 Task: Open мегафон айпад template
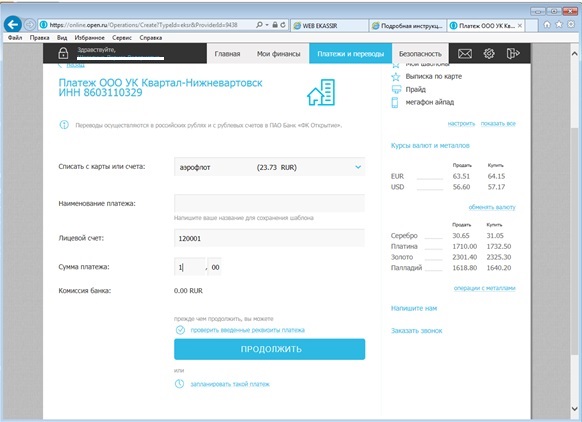[x=429, y=102]
